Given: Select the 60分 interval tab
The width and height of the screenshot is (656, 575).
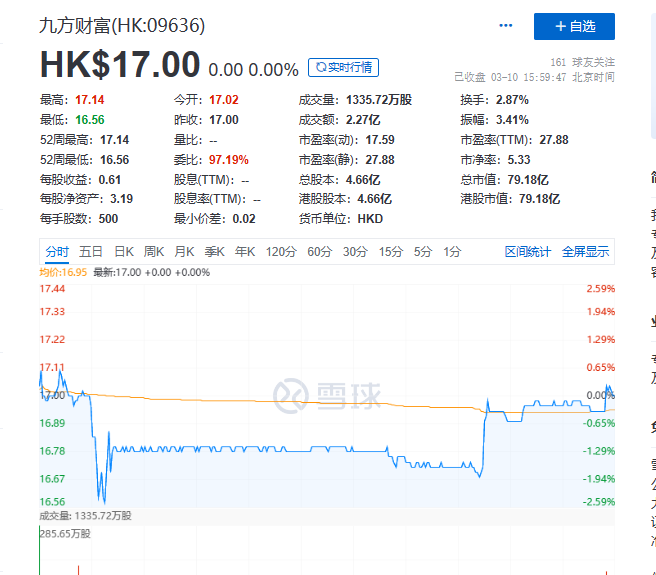Looking at the screenshot, I should (x=320, y=252).
